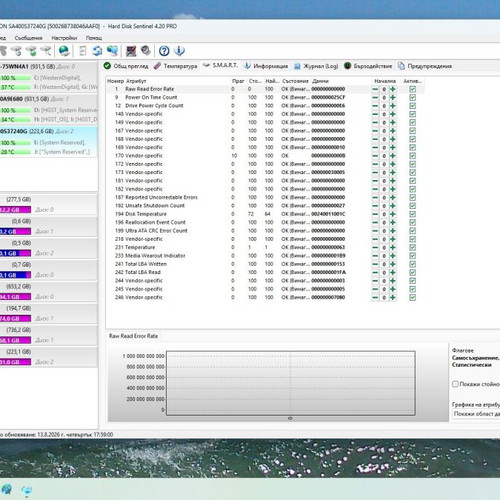Open help with the blue question mark icon
500x500 pixels.
click(x=164, y=51)
